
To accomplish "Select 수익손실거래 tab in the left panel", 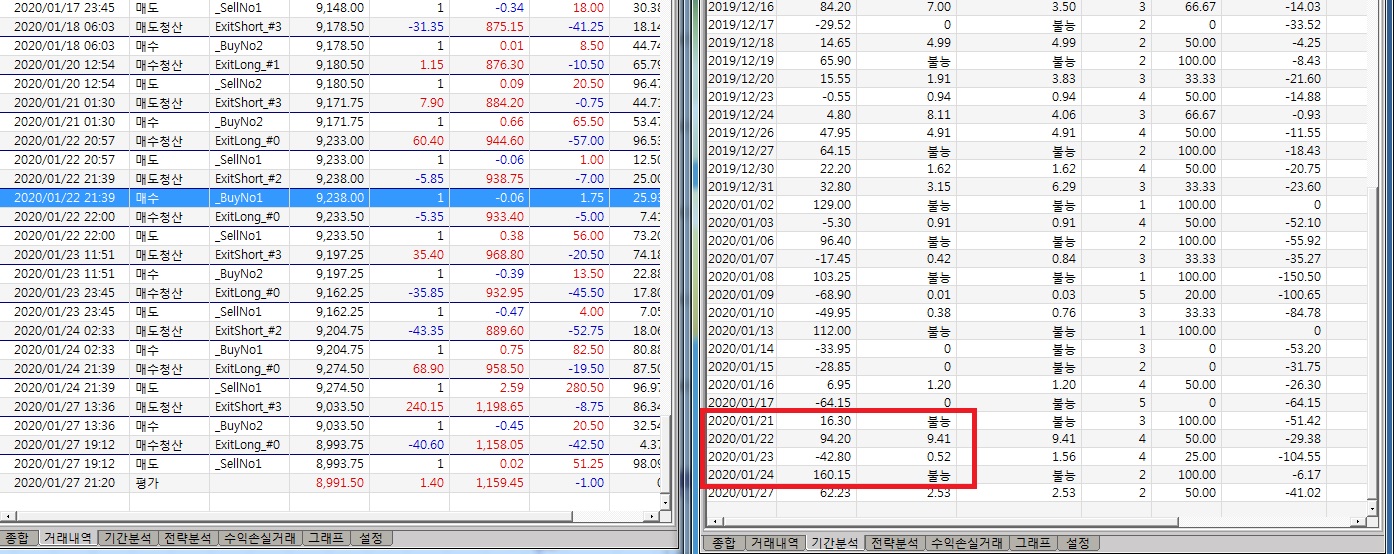I will click(259, 538).
